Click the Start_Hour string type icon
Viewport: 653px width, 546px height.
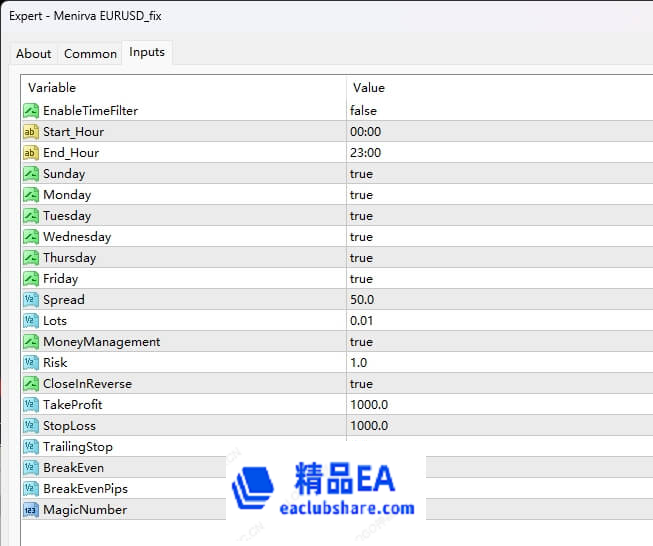[30, 132]
